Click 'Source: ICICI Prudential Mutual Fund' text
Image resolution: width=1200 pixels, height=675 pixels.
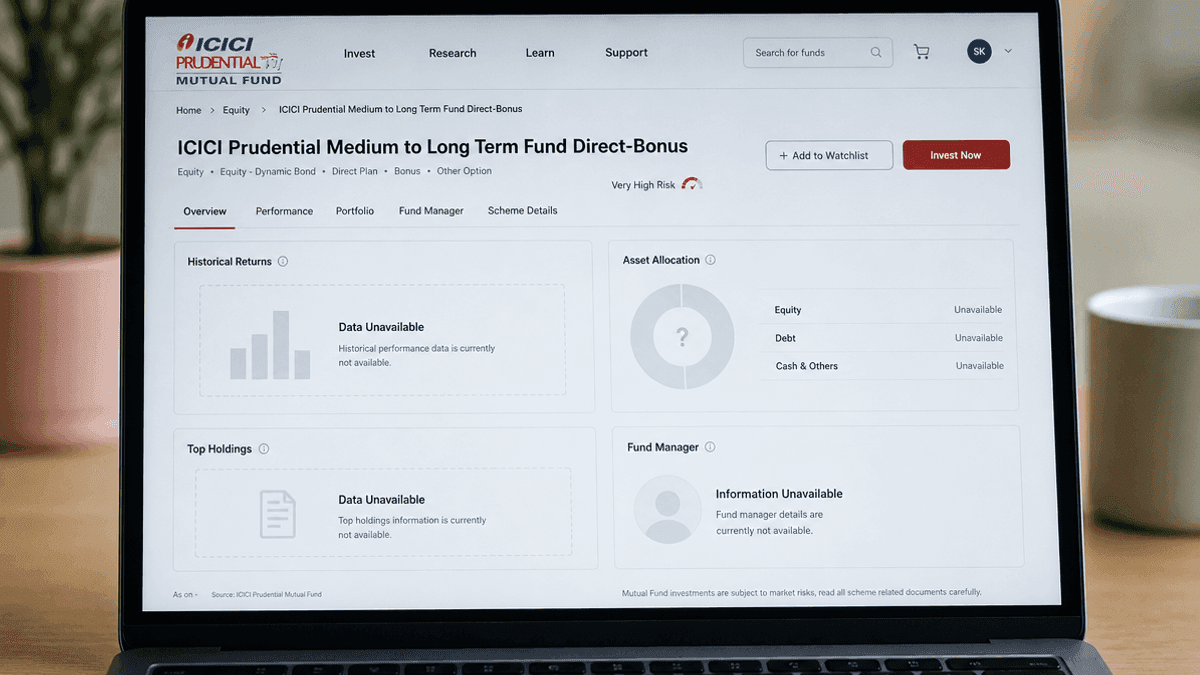tap(267, 595)
